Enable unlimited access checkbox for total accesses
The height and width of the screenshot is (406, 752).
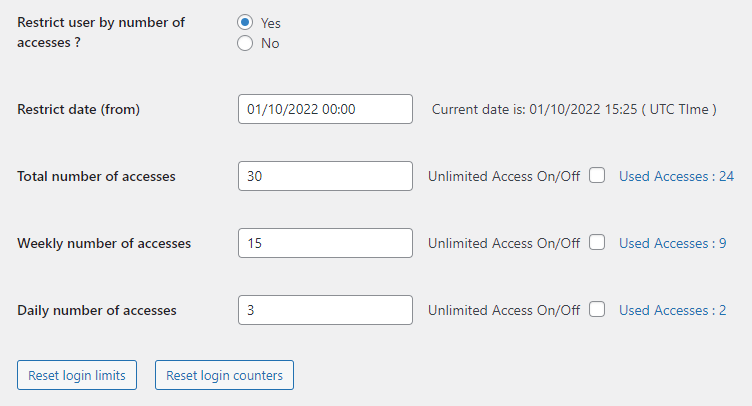(x=597, y=176)
